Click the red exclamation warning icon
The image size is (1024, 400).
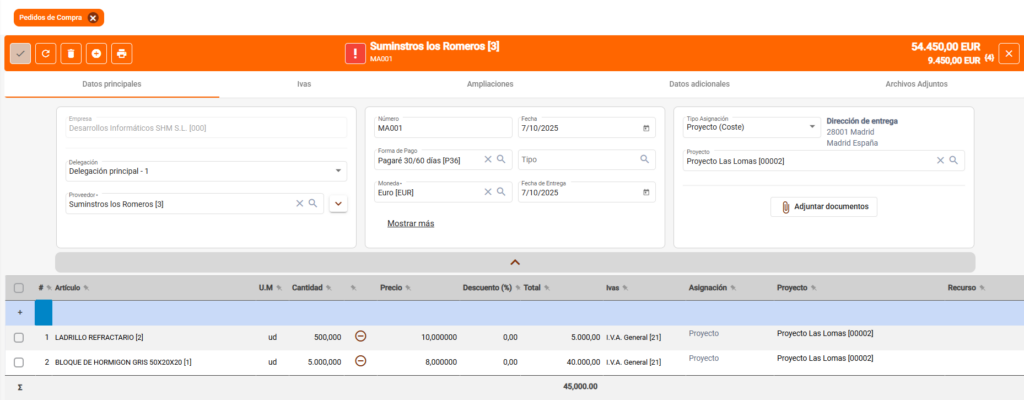pyautogui.click(x=355, y=53)
